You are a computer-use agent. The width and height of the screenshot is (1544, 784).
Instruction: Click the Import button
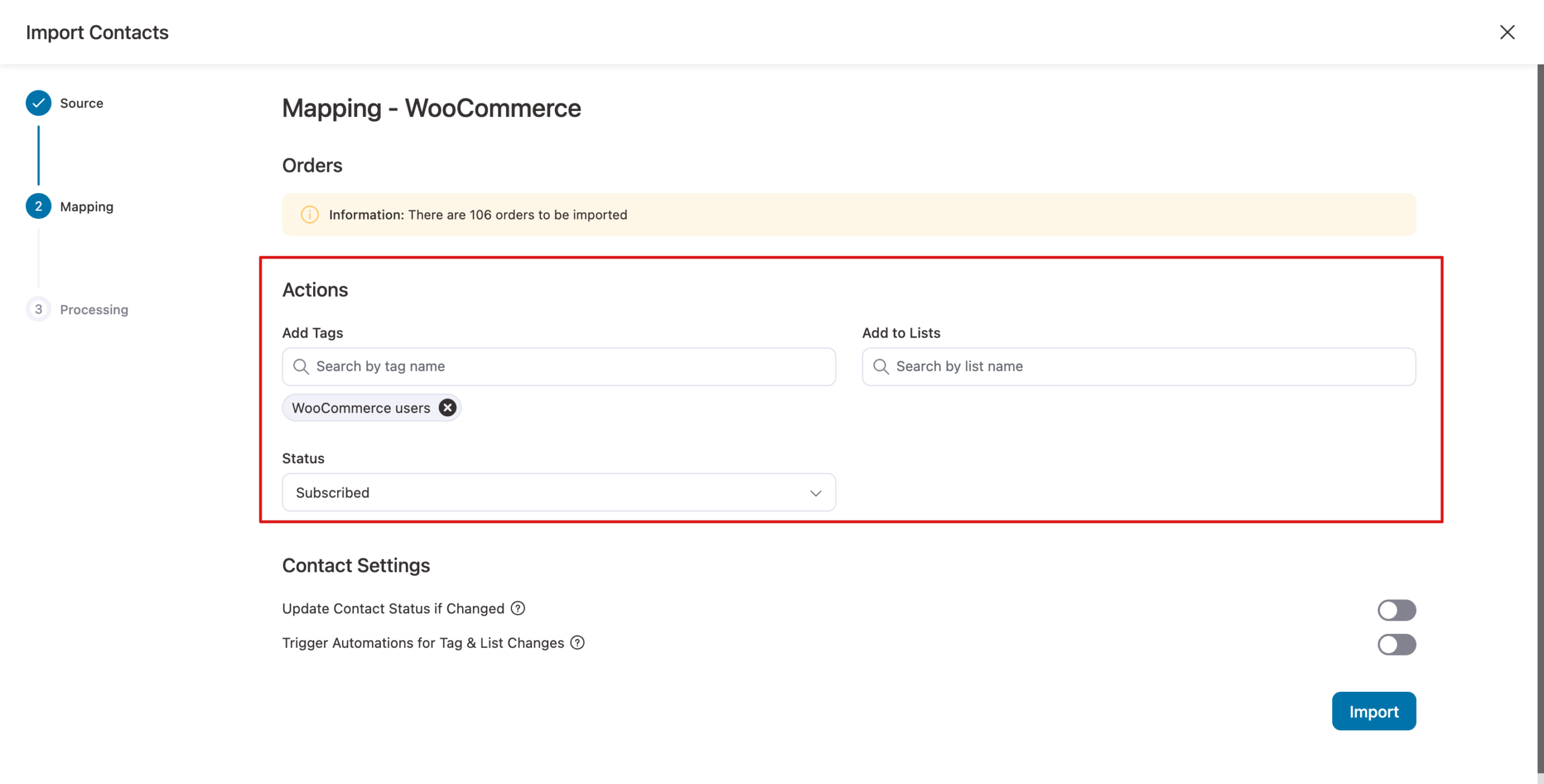point(1374,711)
